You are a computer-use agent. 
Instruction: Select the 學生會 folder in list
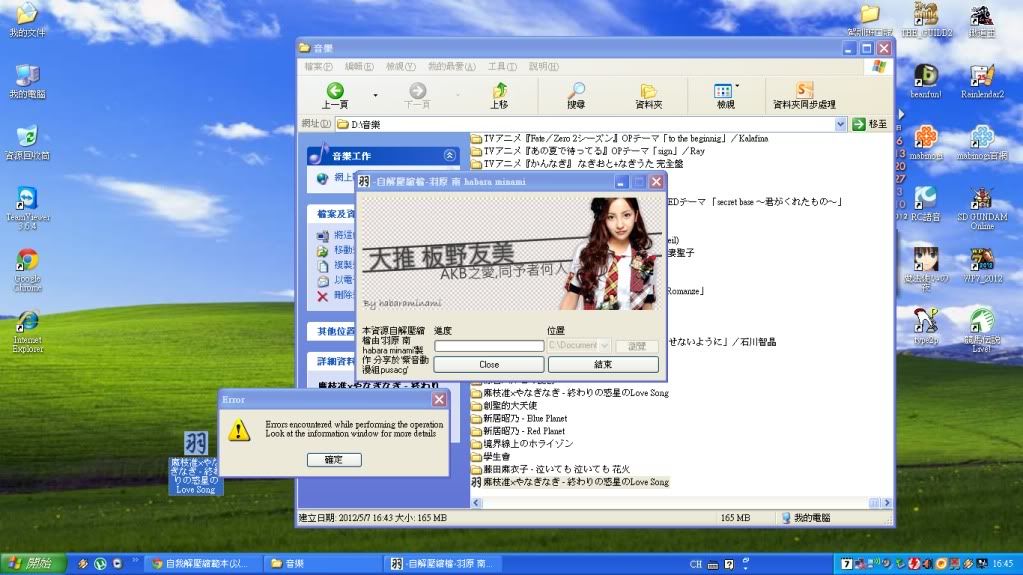point(500,456)
